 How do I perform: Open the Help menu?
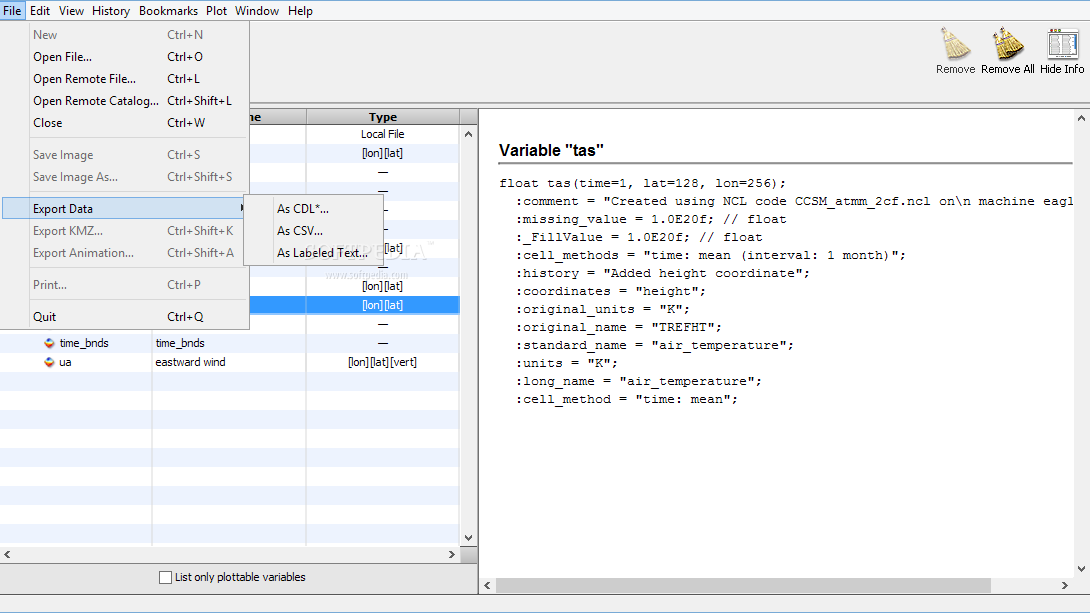300,10
